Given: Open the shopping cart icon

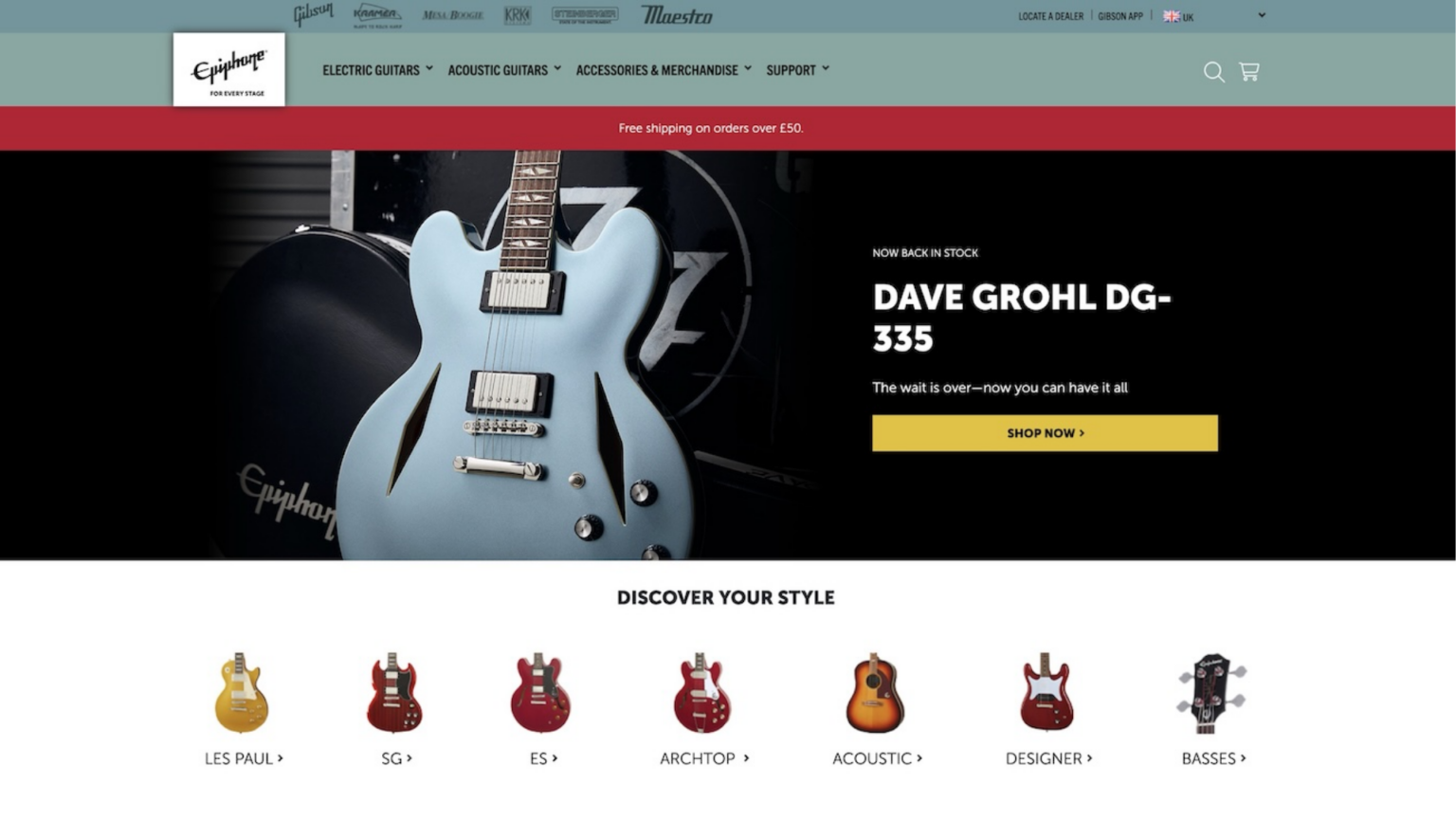Looking at the screenshot, I should (x=1249, y=71).
